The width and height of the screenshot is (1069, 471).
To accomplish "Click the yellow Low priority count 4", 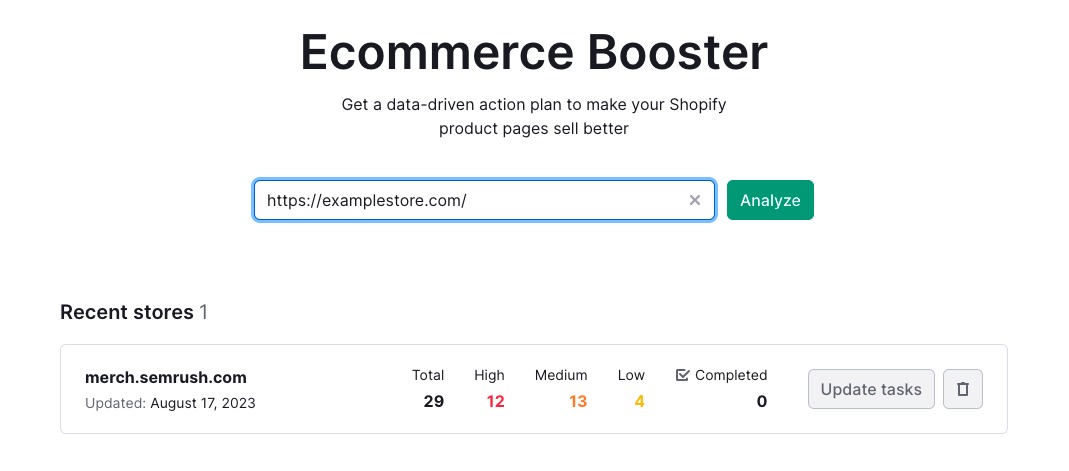I will click(639, 401).
